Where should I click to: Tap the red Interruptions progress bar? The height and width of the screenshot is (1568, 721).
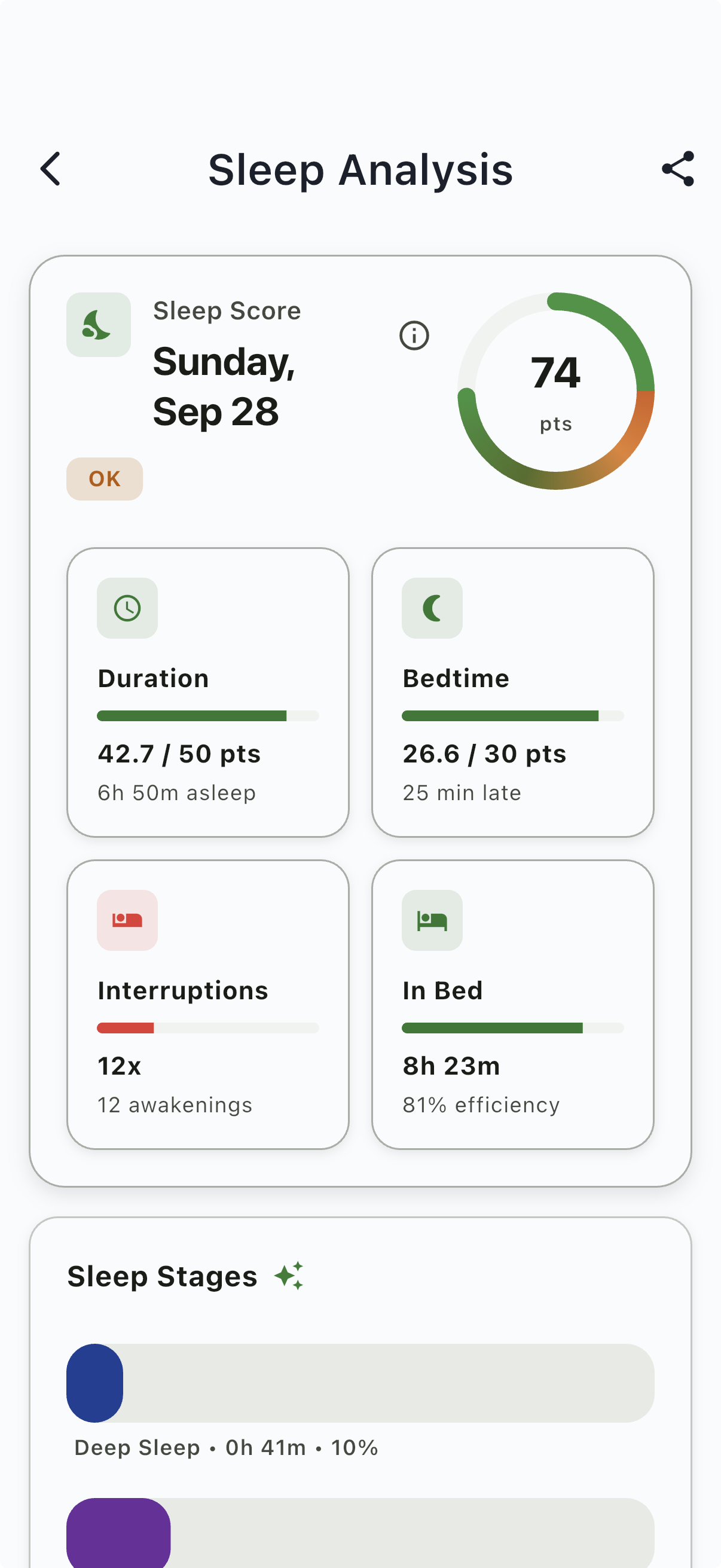tap(126, 1028)
